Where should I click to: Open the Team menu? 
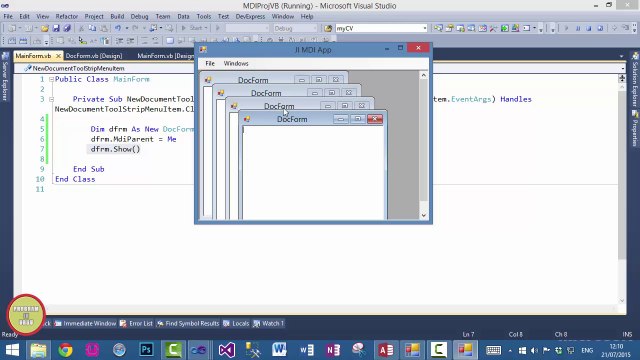point(163,16)
